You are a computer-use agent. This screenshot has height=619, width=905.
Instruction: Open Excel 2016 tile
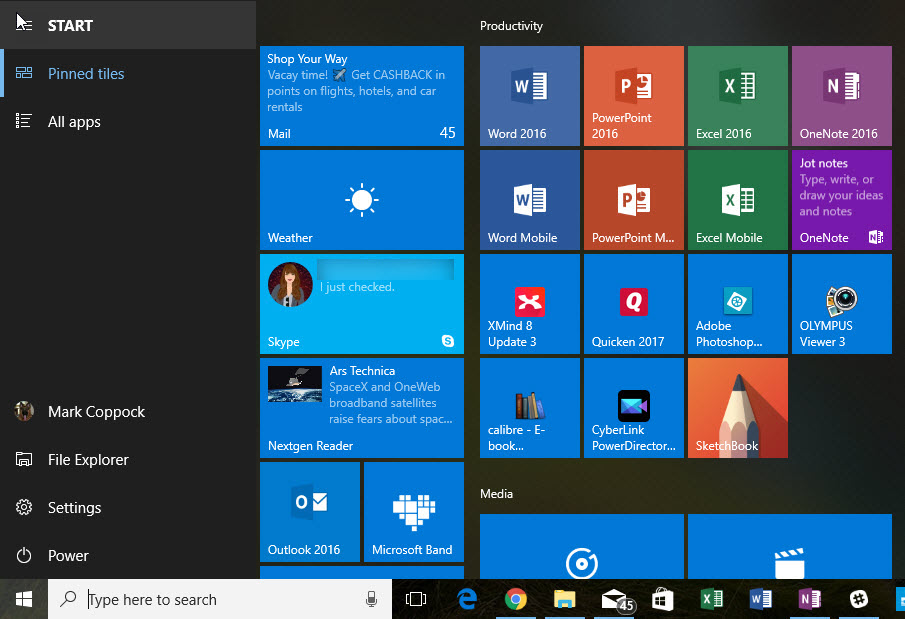737,95
